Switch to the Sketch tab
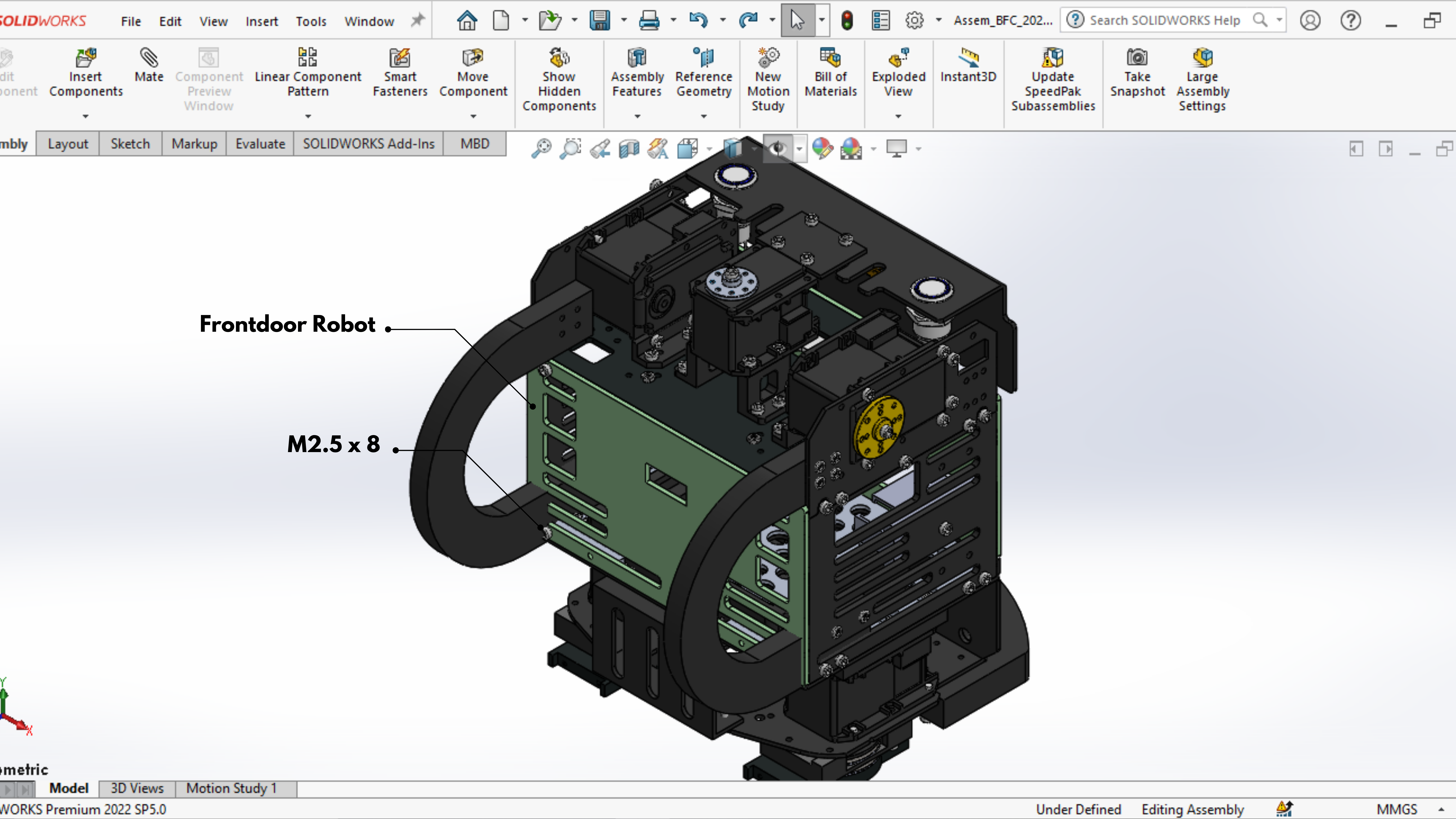The width and height of the screenshot is (1456, 819). [131, 144]
